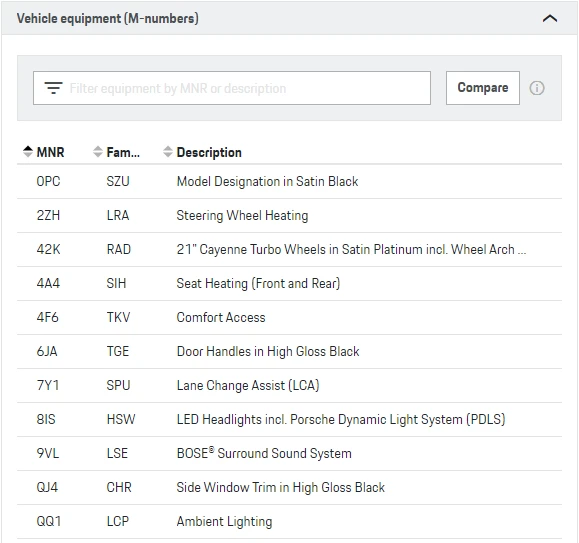Select the LED Headlights PDLS row
Viewport: 579px width, 543px height.
290,419
